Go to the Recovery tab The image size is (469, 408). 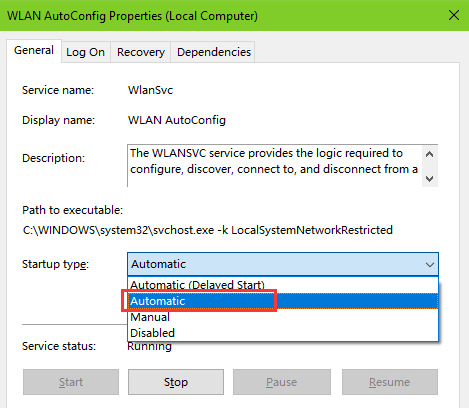click(141, 52)
